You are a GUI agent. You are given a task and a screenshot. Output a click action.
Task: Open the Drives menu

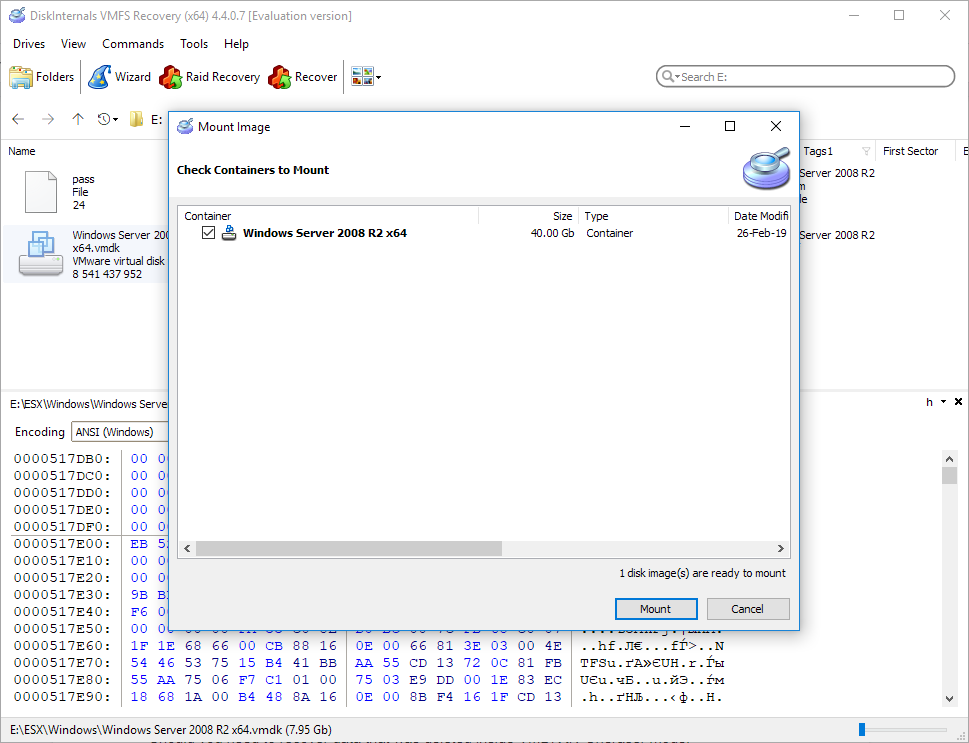(x=29, y=44)
